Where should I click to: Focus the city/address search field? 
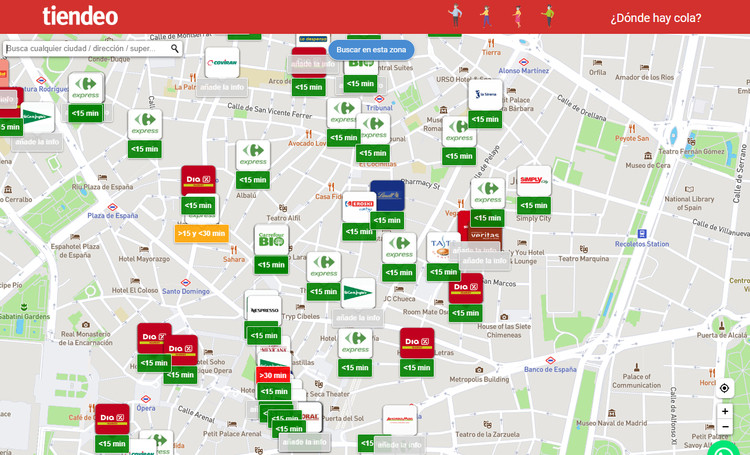click(92, 48)
